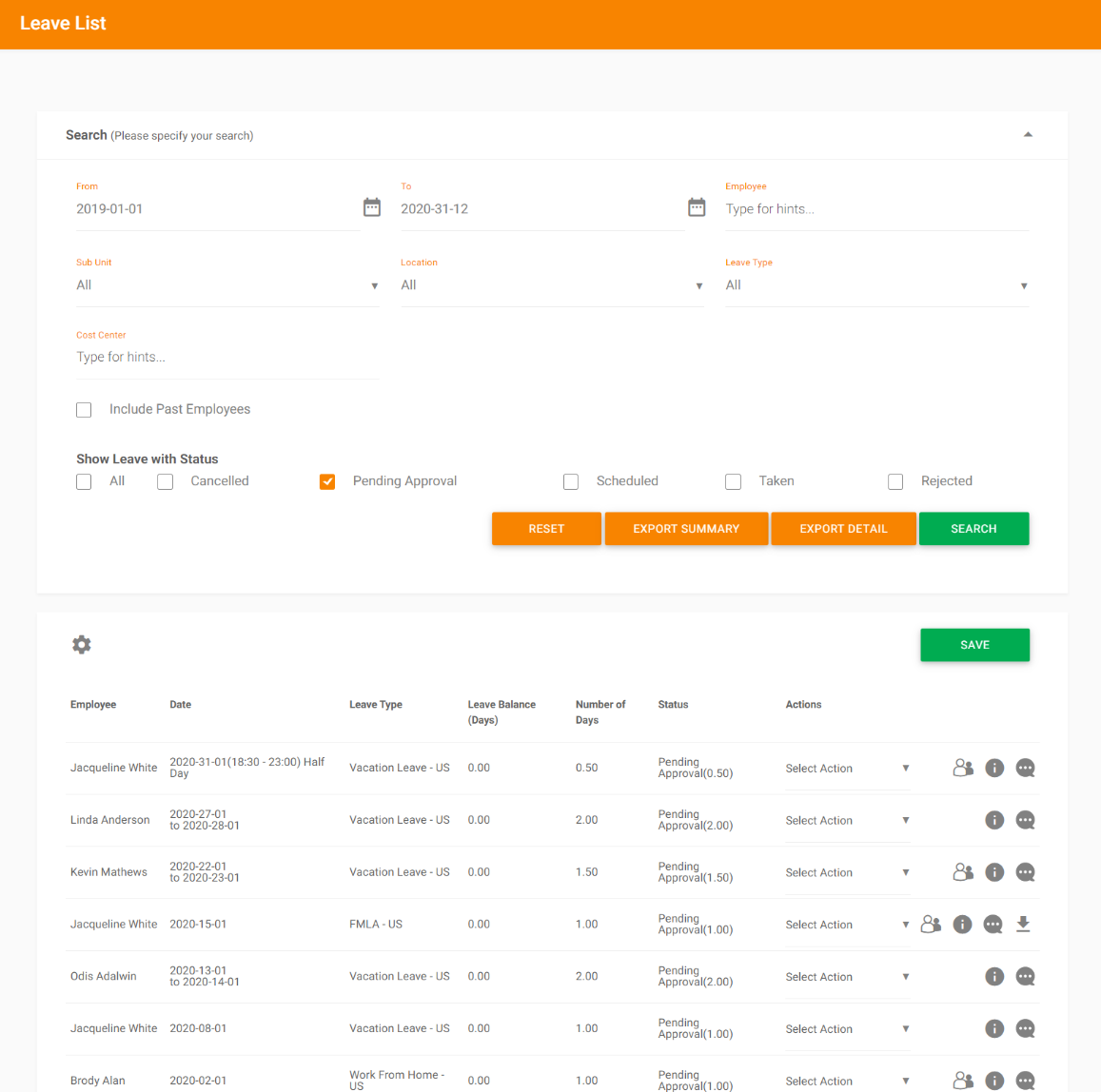The height and width of the screenshot is (1092, 1101).
Task: Open comment icon in the FMLA - US row
Action: tap(993, 925)
